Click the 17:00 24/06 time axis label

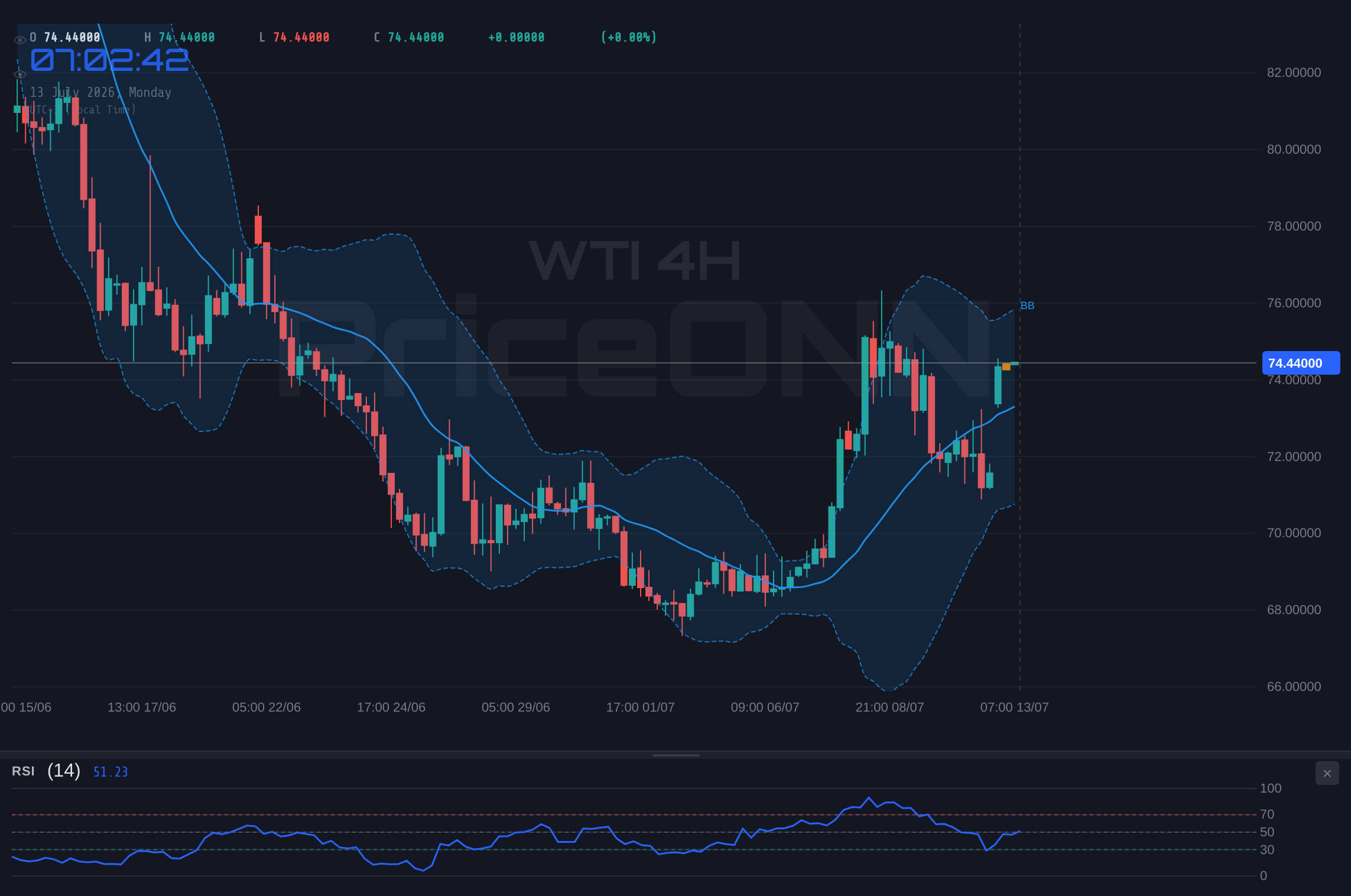click(x=391, y=707)
